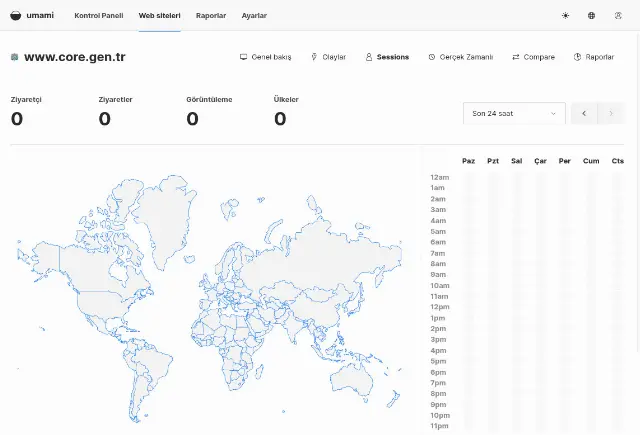
Task: Switch to the Genel bakış tab
Action: [266, 57]
